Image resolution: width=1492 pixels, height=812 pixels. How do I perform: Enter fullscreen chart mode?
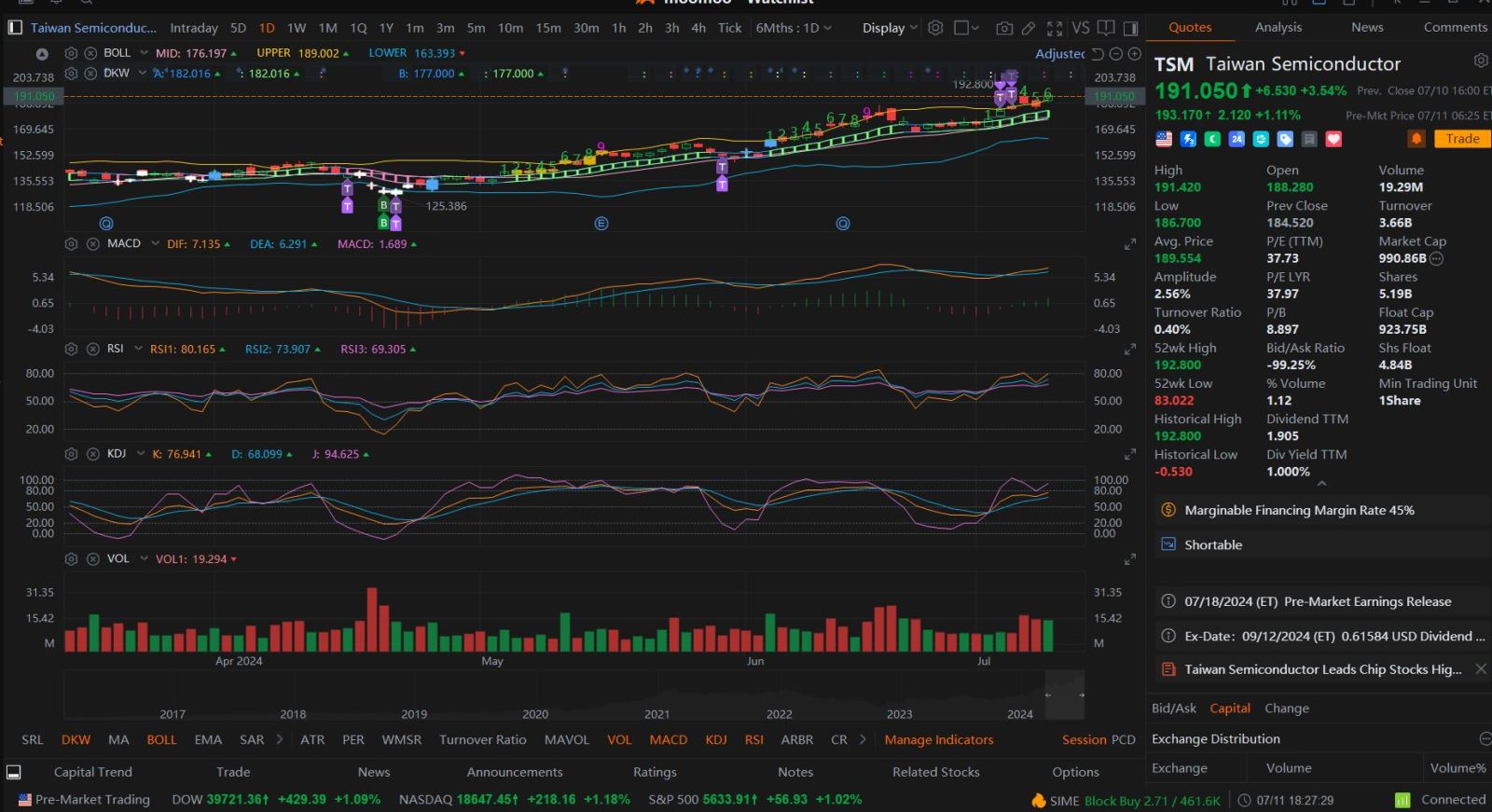pos(1055,28)
